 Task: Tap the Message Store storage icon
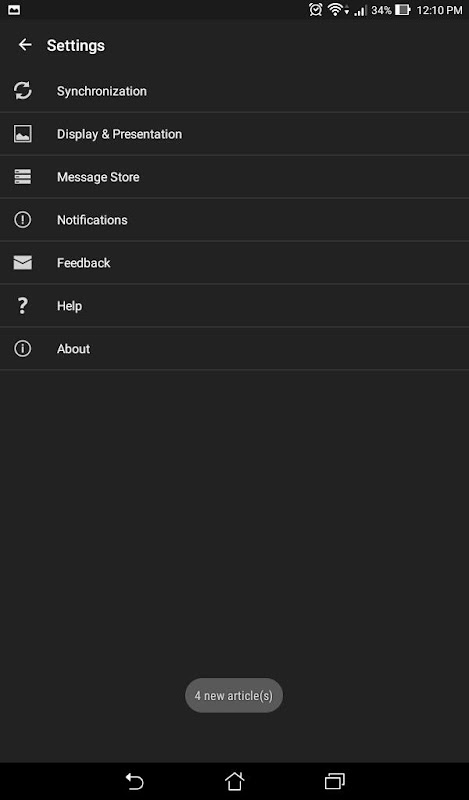pos(22,177)
